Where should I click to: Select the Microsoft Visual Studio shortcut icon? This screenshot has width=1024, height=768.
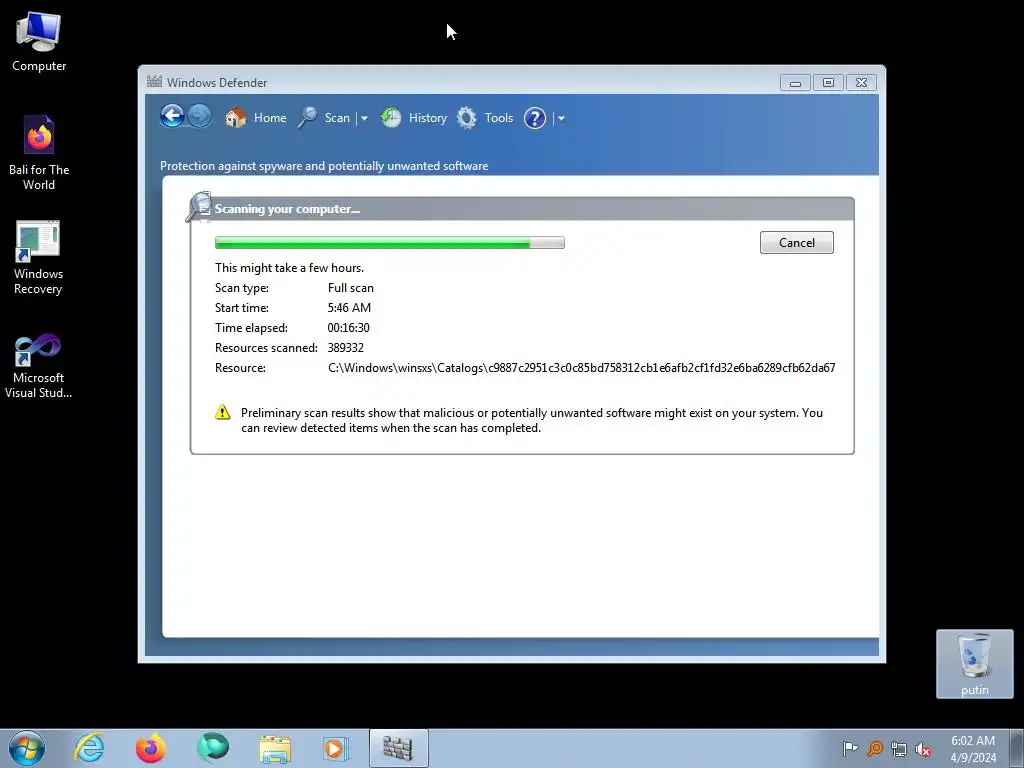[38, 365]
